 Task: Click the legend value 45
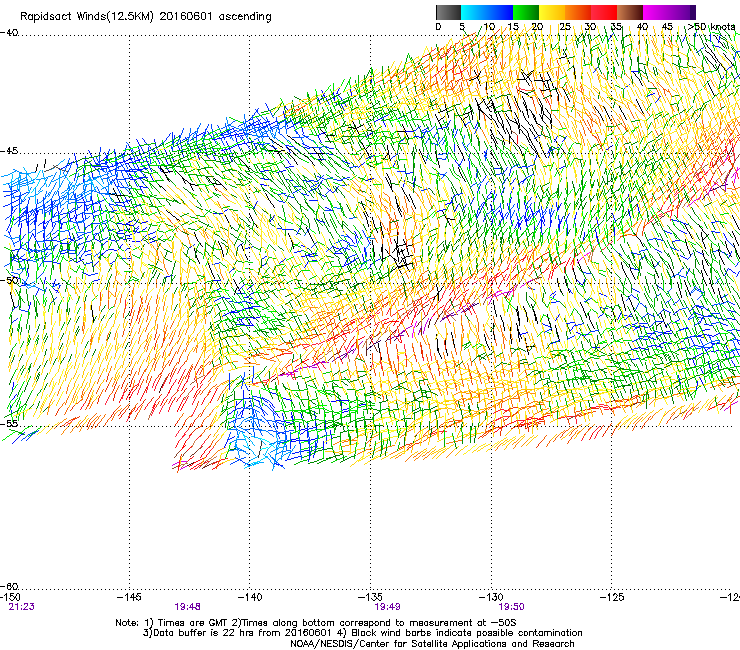[667, 27]
